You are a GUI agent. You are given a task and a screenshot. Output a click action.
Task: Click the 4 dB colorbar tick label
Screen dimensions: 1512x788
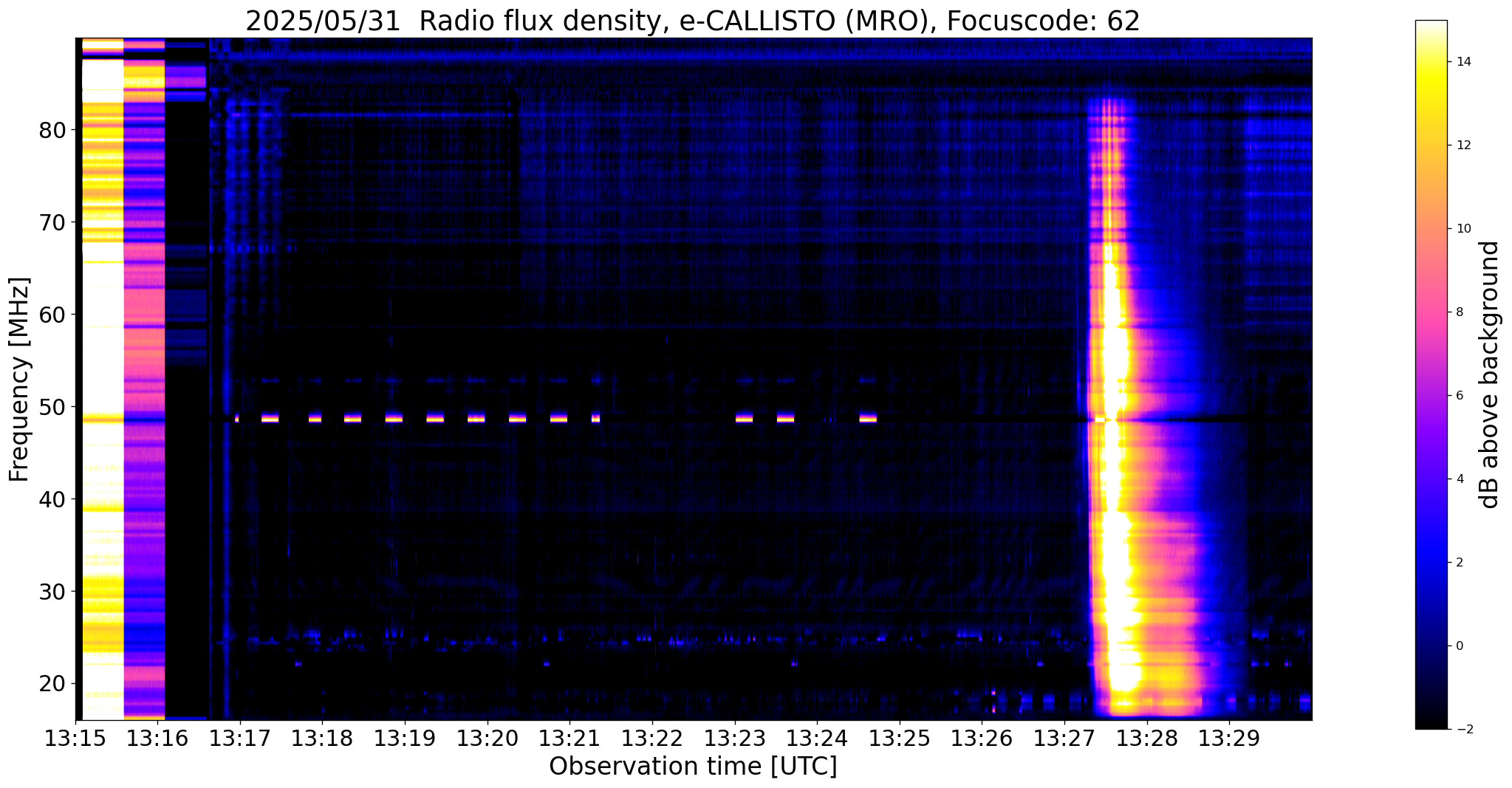(x=1459, y=479)
